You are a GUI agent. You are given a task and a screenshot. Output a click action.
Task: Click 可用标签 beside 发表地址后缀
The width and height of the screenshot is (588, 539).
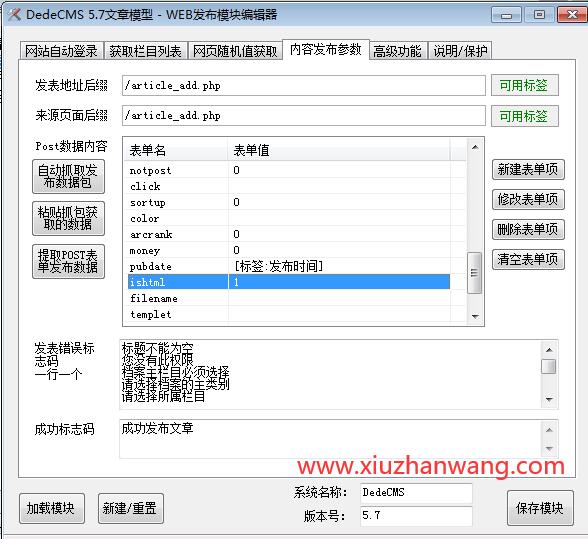(x=525, y=86)
